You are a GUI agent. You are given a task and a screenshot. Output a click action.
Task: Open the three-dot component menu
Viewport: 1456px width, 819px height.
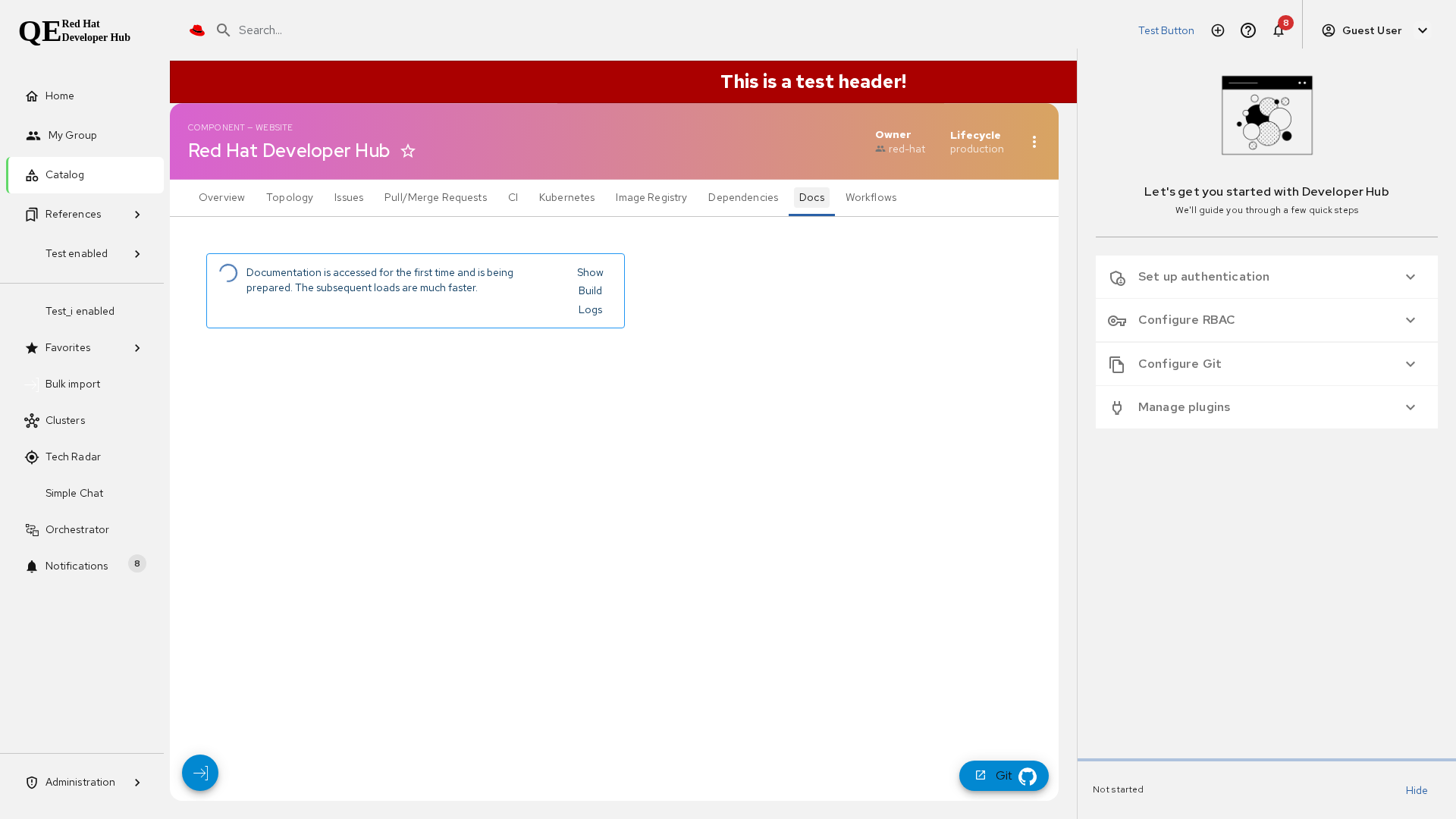tap(1034, 142)
